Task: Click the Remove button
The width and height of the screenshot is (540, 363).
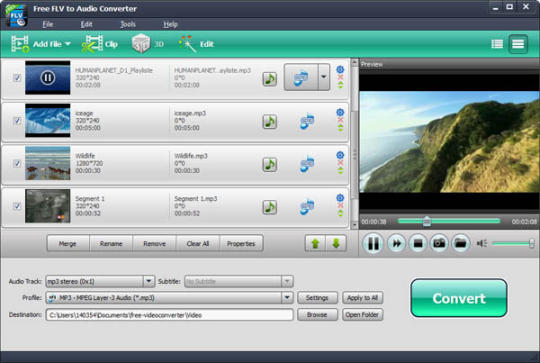Action: click(154, 244)
